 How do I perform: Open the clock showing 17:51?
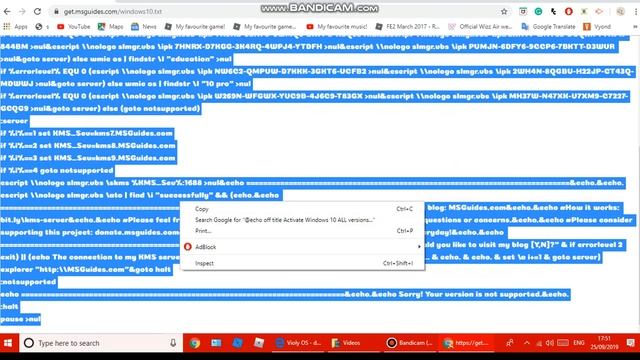(x=604, y=343)
